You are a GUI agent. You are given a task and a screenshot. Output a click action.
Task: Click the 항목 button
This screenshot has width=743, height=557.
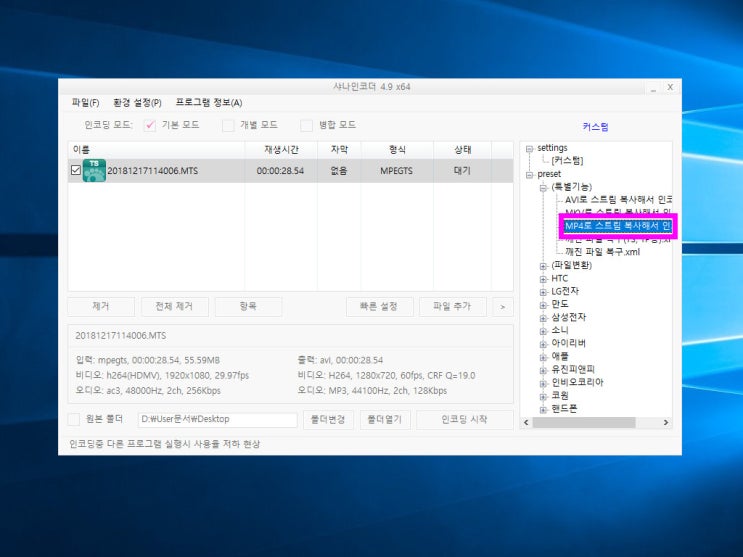point(248,306)
